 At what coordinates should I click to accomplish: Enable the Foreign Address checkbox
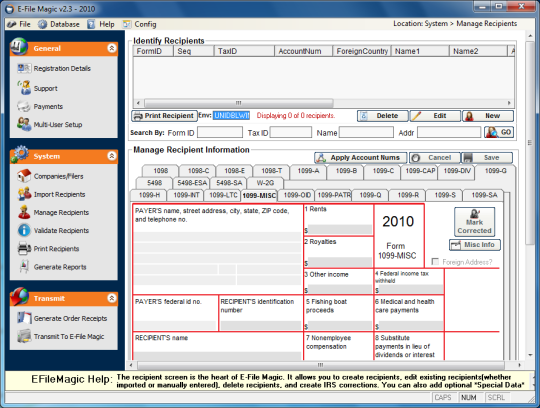(435, 262)
